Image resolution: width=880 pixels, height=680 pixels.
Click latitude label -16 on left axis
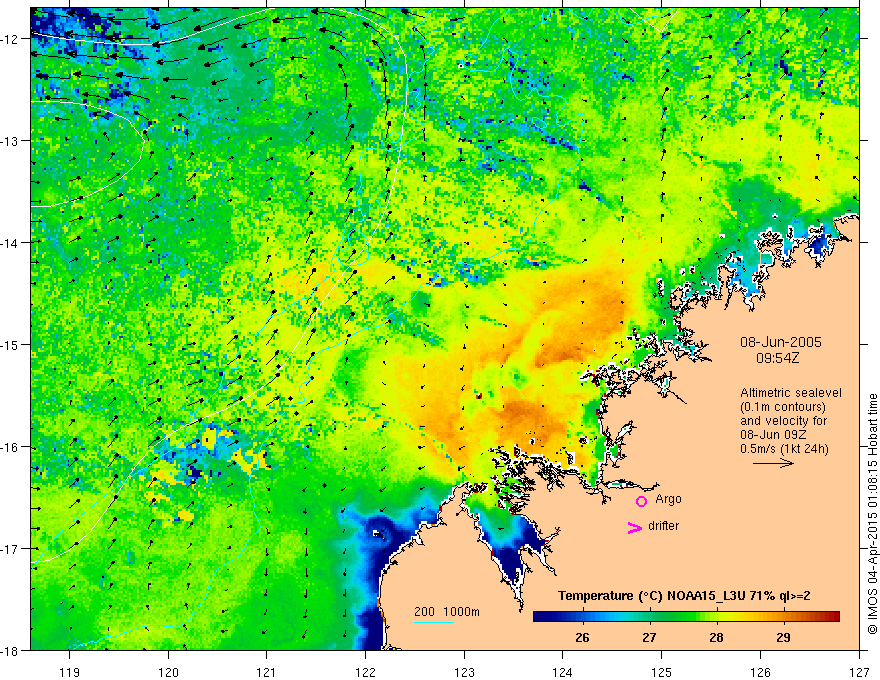point(10,447)
